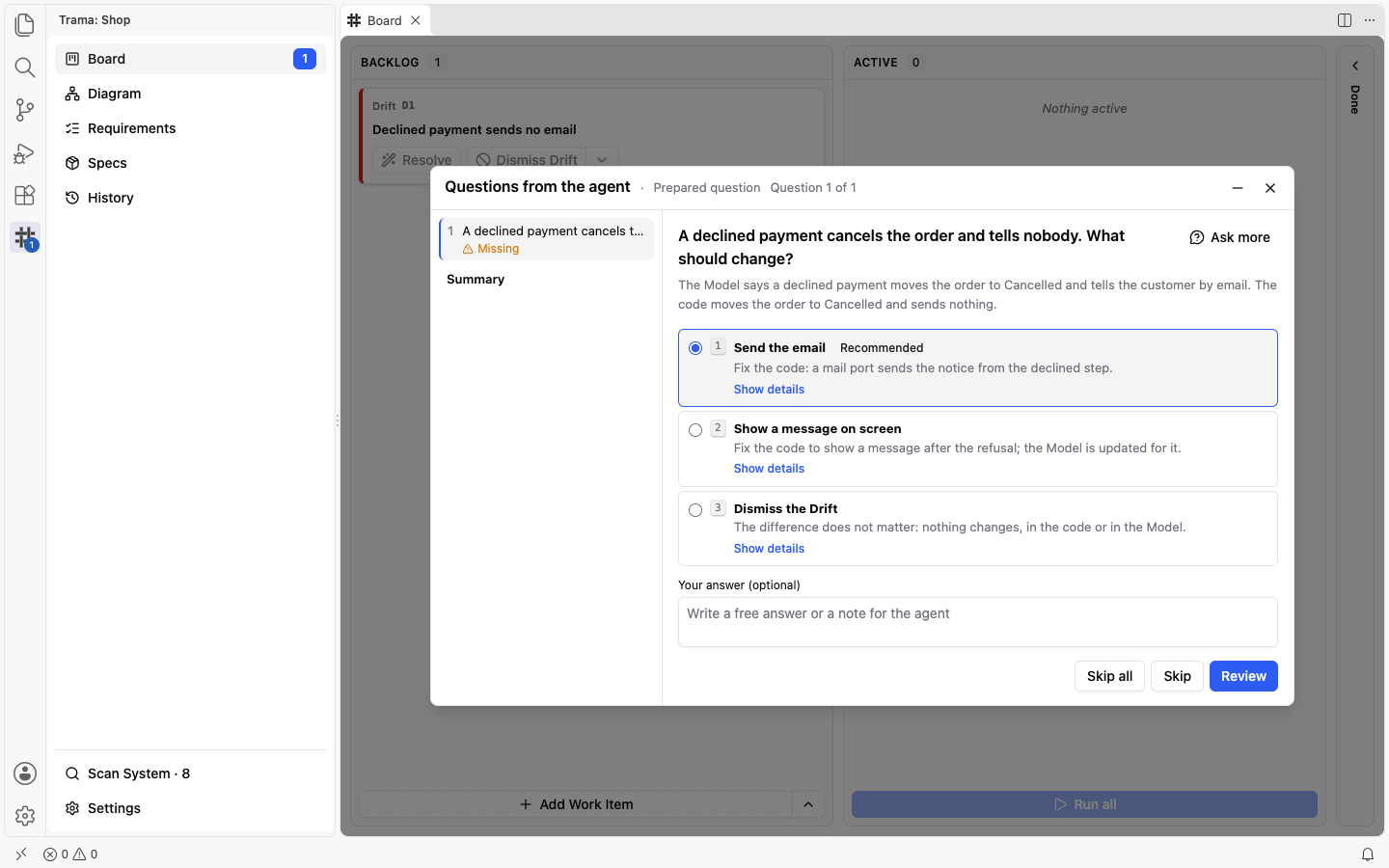
Task: Show details for Send the email
Action: (x=769, y=390)
